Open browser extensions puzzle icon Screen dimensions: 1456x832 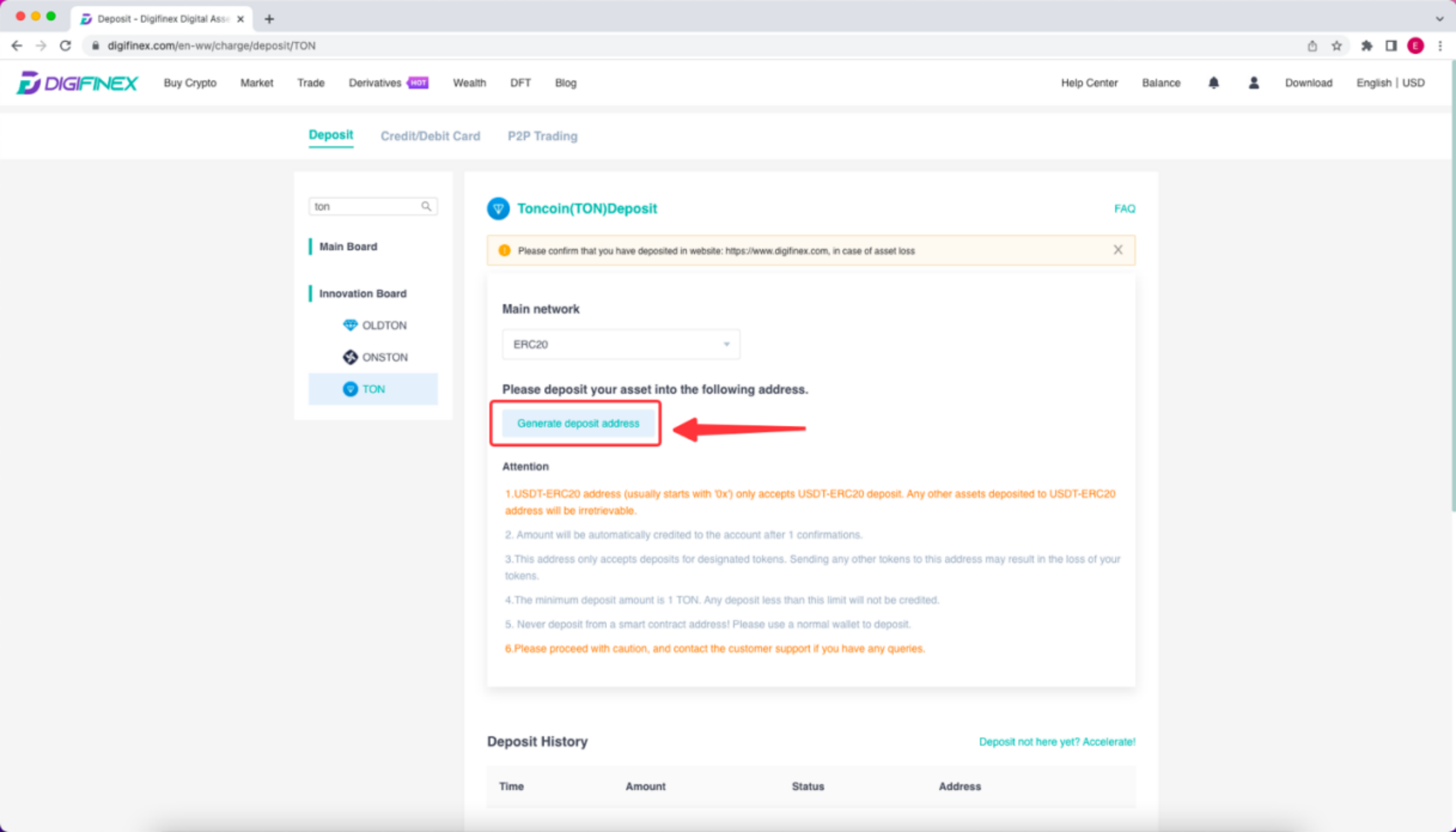point(1366,46)
